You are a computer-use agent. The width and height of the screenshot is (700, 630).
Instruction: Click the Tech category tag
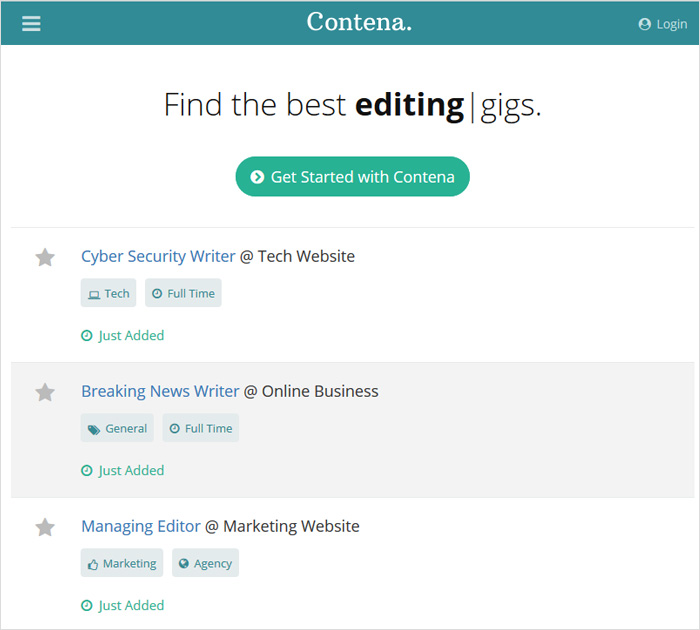[x=108, y=293]
